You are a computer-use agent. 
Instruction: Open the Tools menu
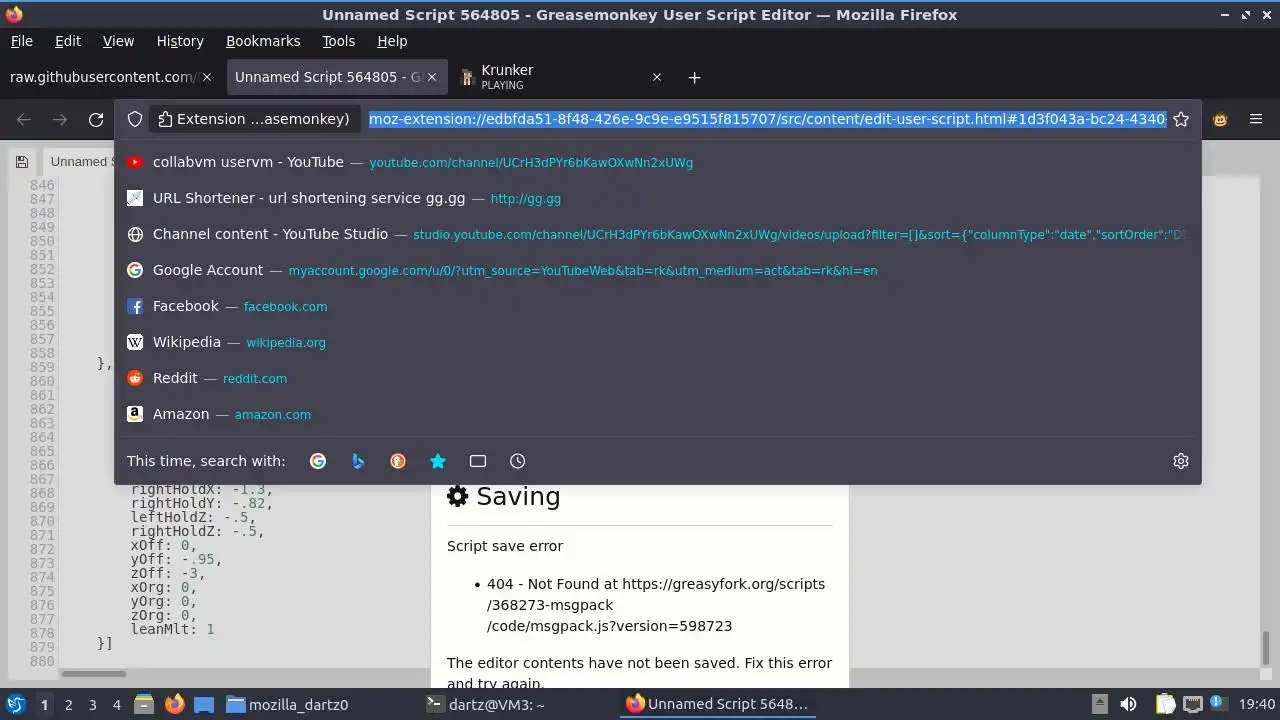(338, 41)
